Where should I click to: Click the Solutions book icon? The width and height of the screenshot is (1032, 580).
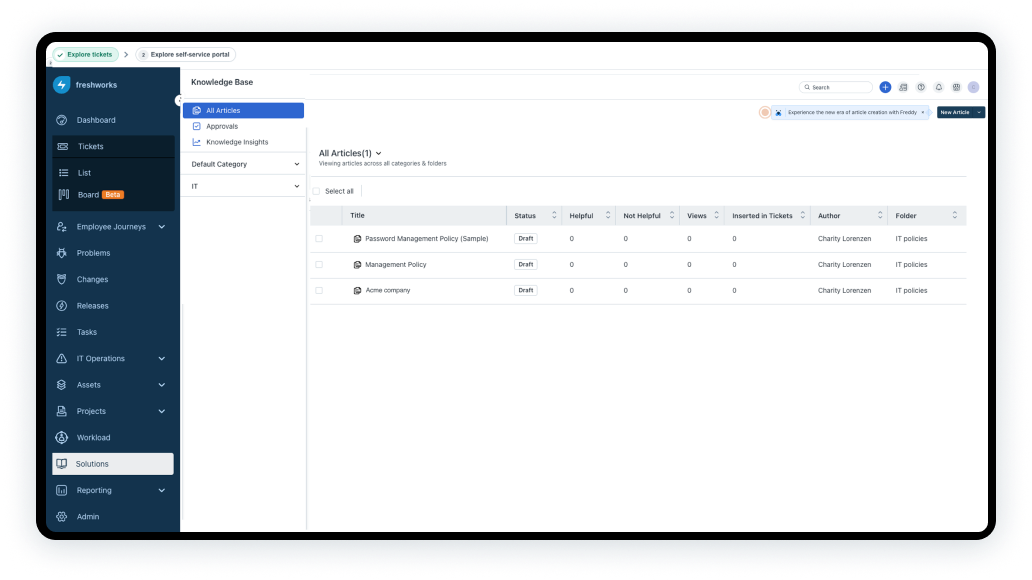point(62,463)
